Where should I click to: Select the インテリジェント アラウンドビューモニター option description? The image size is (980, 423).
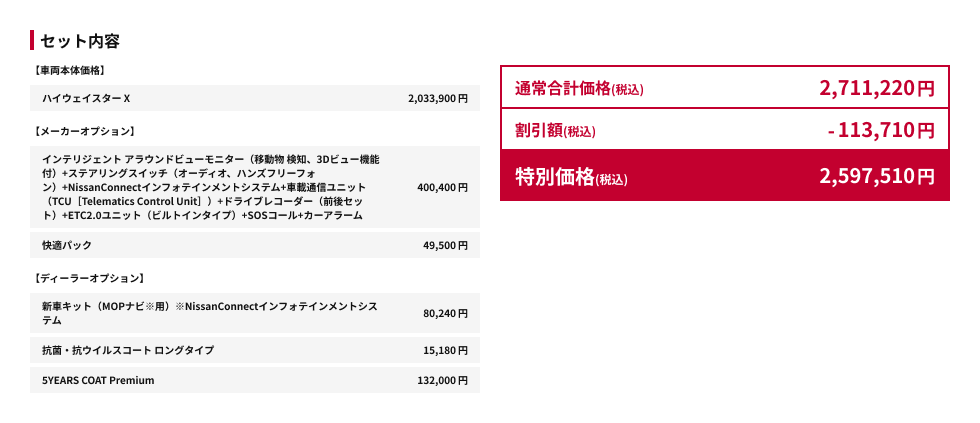click(210, 187)
